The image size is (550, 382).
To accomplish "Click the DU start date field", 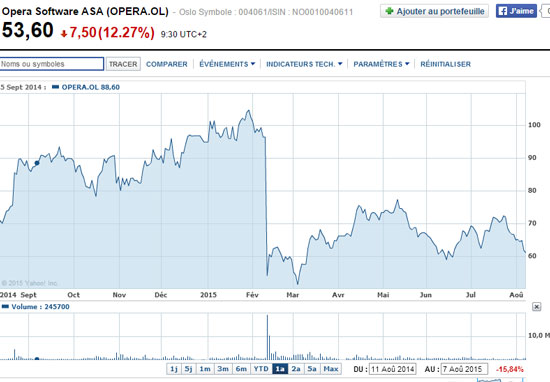I will pos(393,369).
